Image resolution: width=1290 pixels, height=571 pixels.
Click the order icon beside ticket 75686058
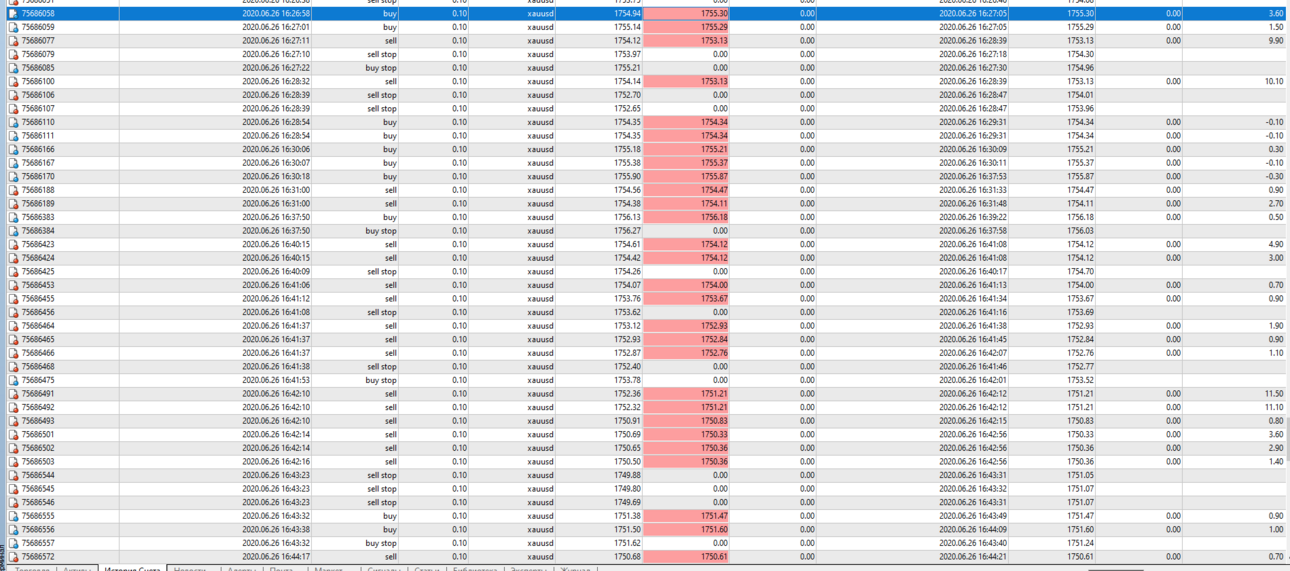click(x=13, y=14)
